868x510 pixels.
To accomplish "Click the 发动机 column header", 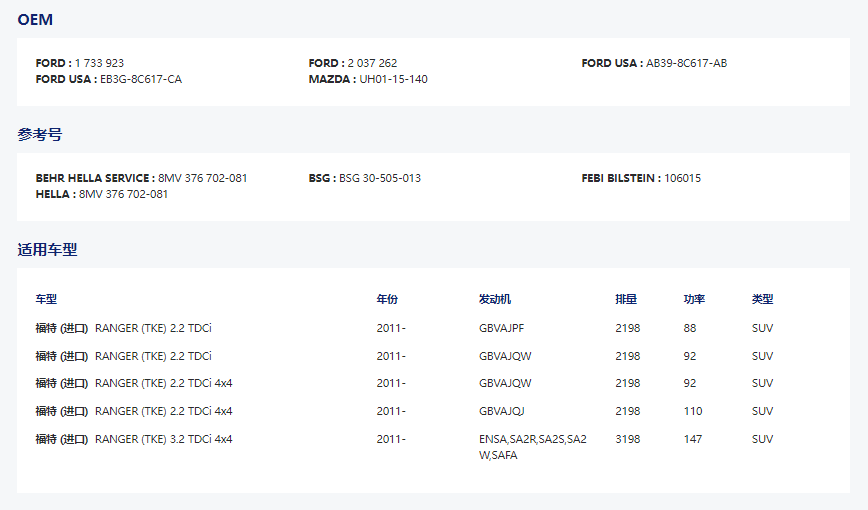I will [x=495, y=299].
